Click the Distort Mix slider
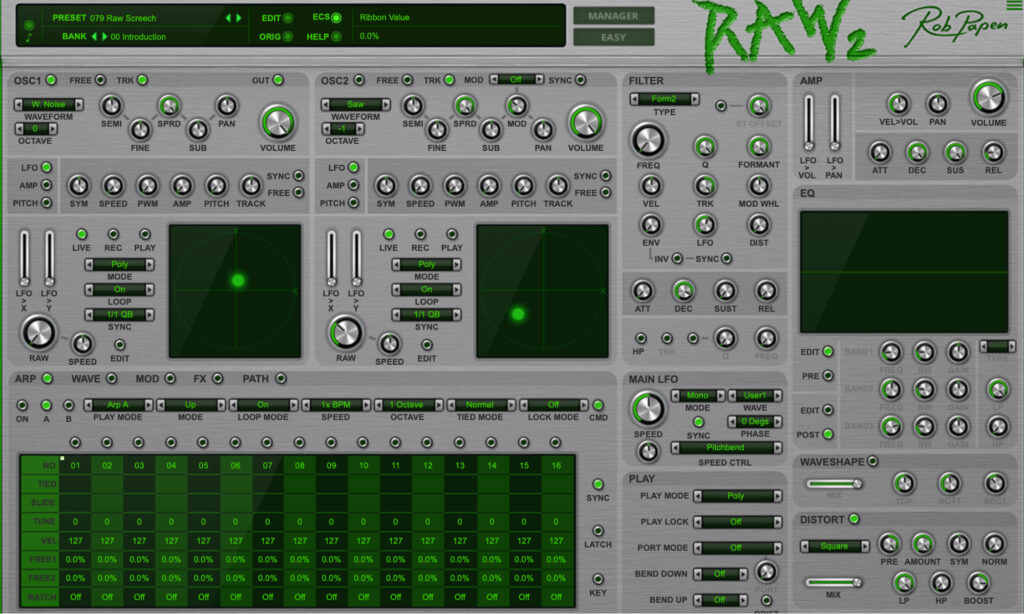The height and width of the screenshot is (614, 1024). click(833, 582)
